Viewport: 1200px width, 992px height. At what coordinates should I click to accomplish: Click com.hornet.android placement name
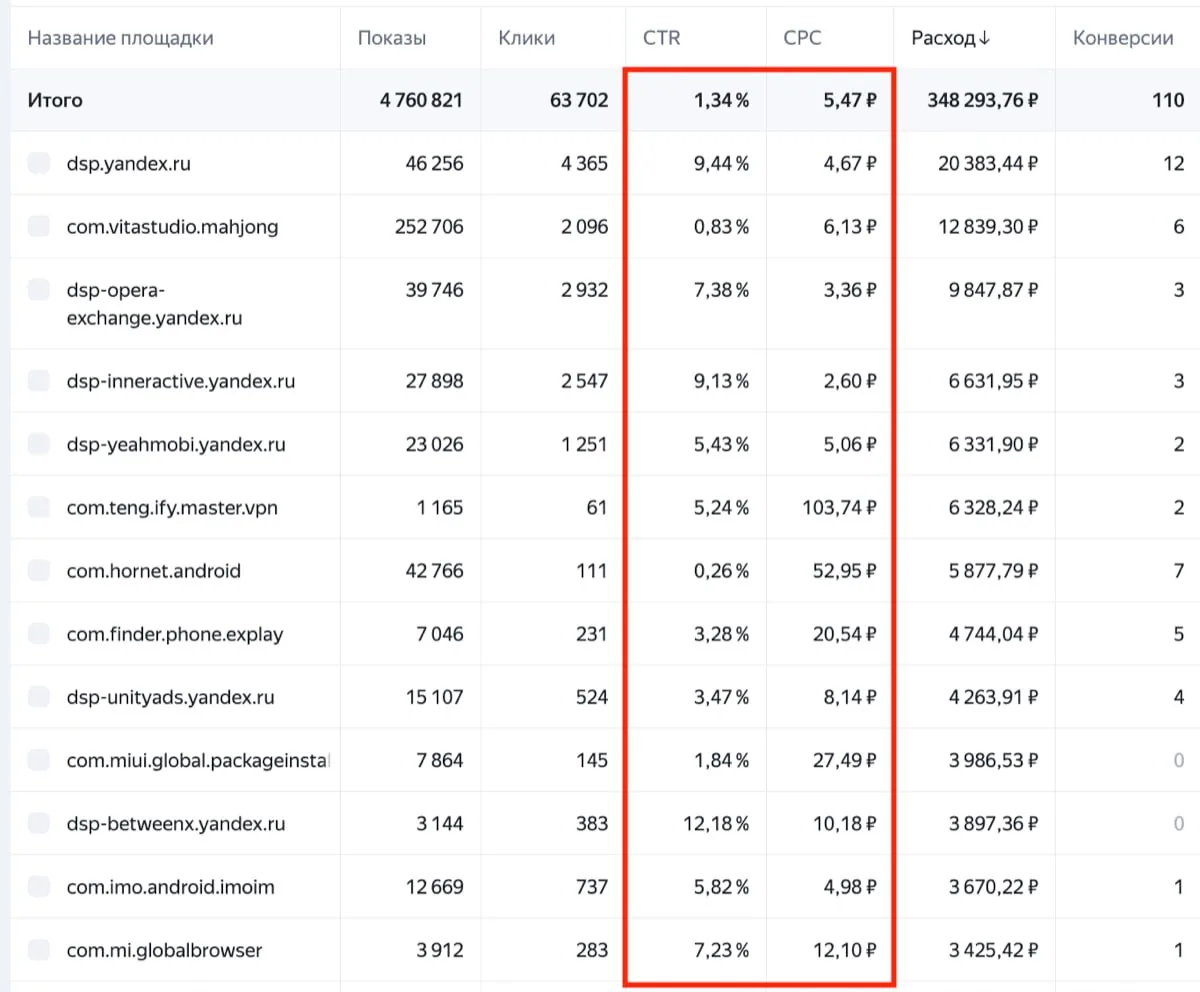click(x=153, y=571)
